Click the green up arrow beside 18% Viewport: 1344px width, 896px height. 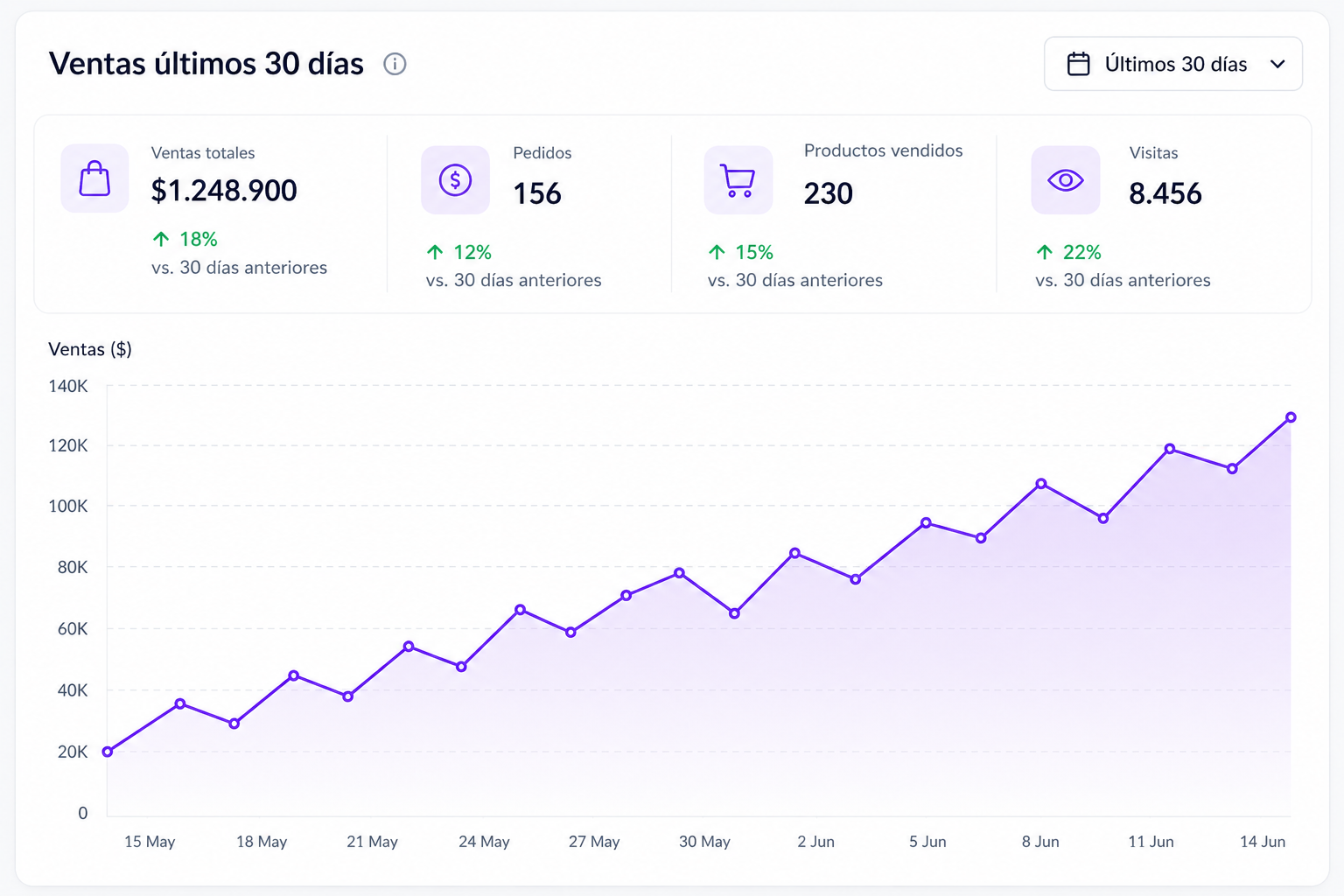coord(161,239)
